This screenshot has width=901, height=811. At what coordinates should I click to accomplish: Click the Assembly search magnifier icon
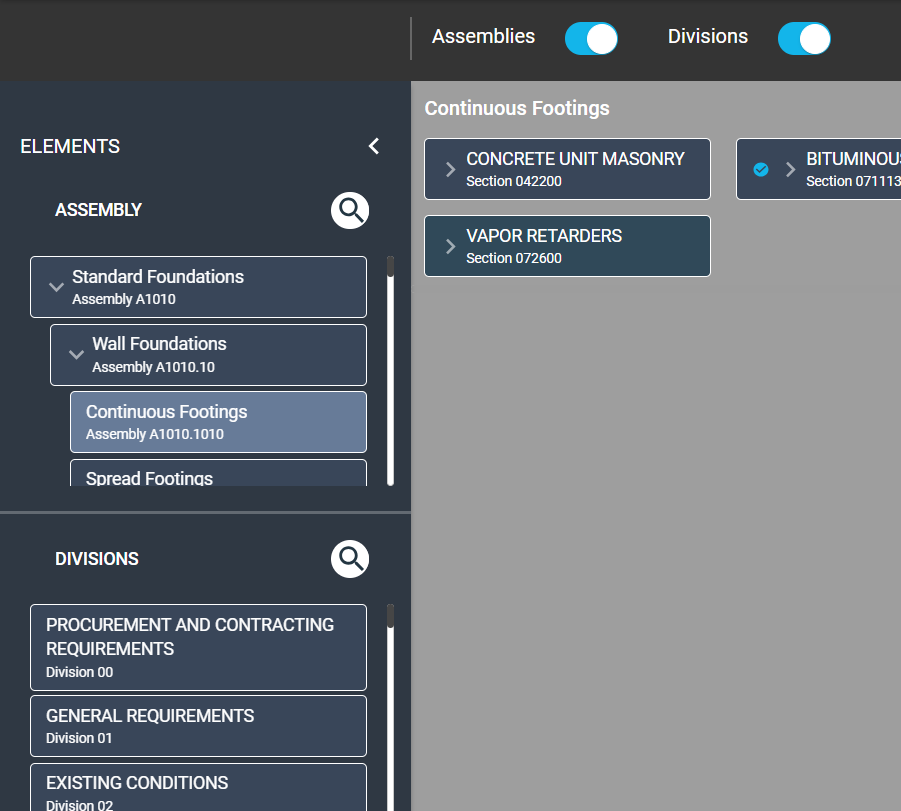(x=350, y=210)
